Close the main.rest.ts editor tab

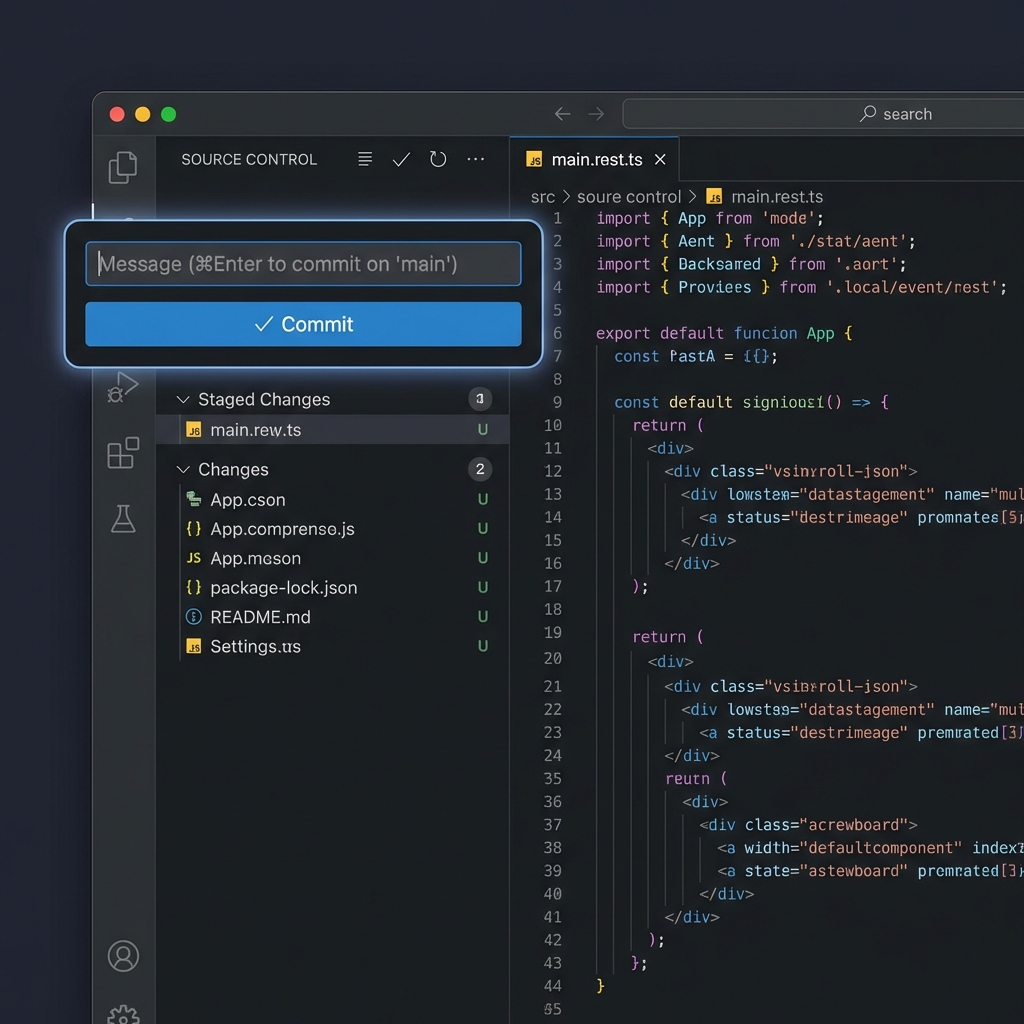[x=659, y=158]
